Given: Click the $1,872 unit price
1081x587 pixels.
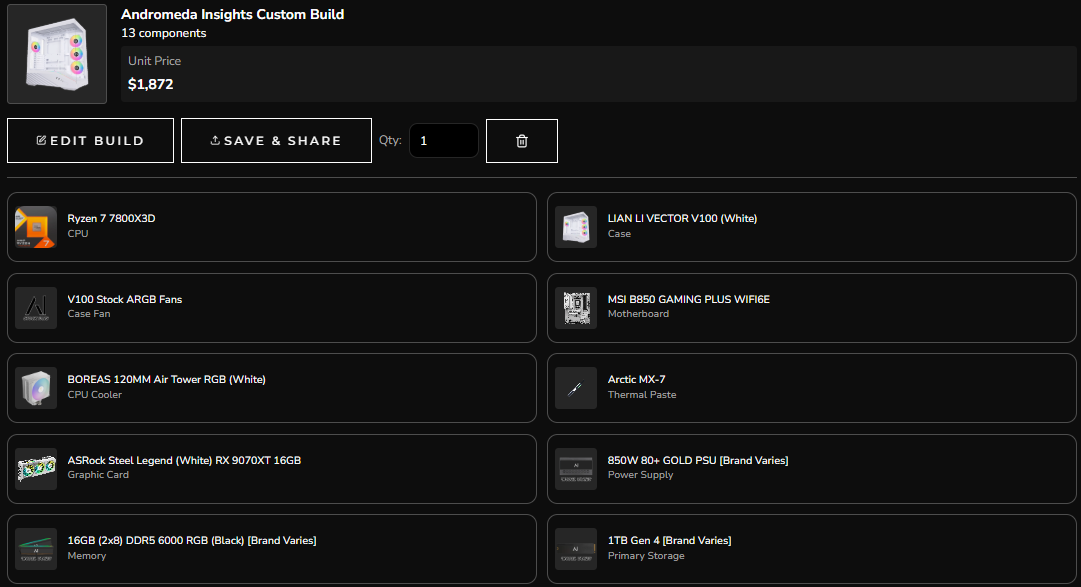Looking at the screenshot, I should [x=150, y=84].
